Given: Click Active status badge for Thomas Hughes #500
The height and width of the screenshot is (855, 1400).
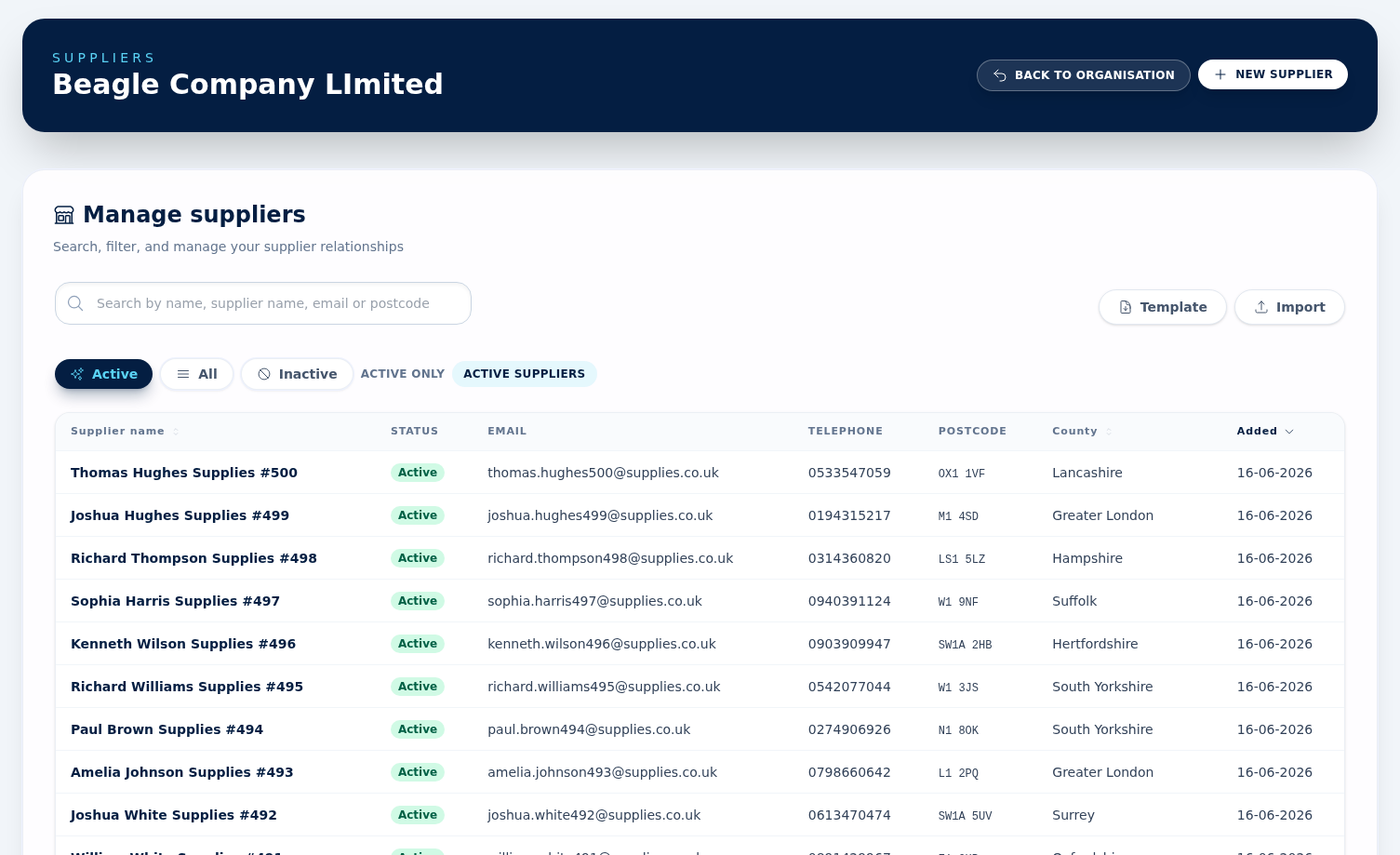Looking at the screenshot, I should 418,473.
